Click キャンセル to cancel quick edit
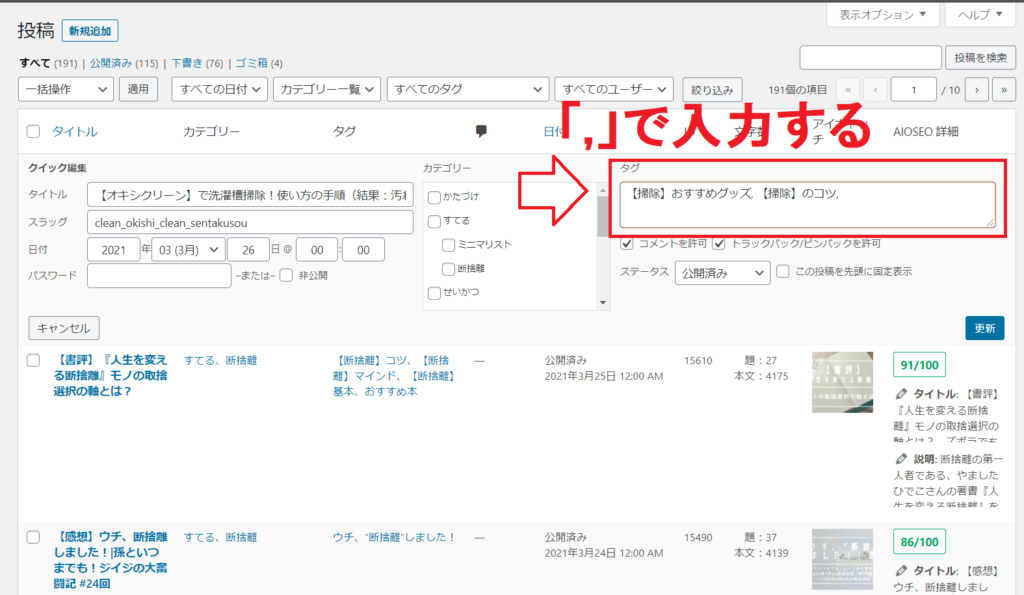The image size is (1024, 595). [64, 328]
